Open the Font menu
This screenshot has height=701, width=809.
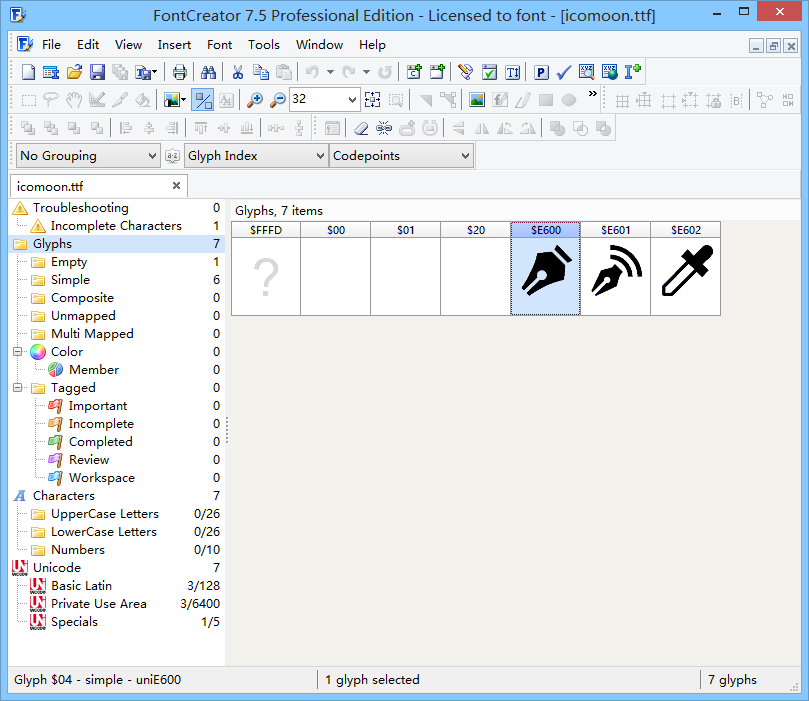[219, 45]
